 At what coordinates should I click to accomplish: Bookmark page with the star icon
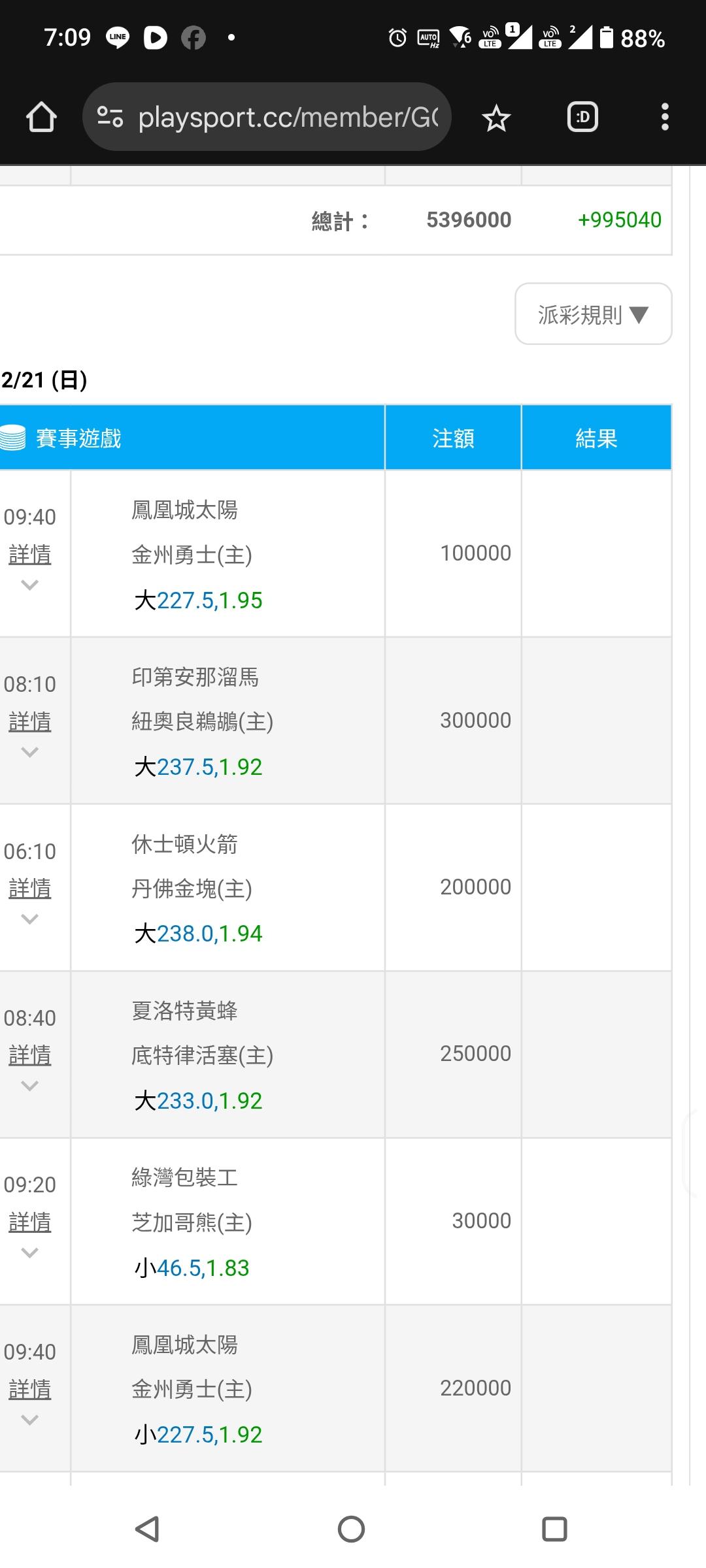click(496, 118)
